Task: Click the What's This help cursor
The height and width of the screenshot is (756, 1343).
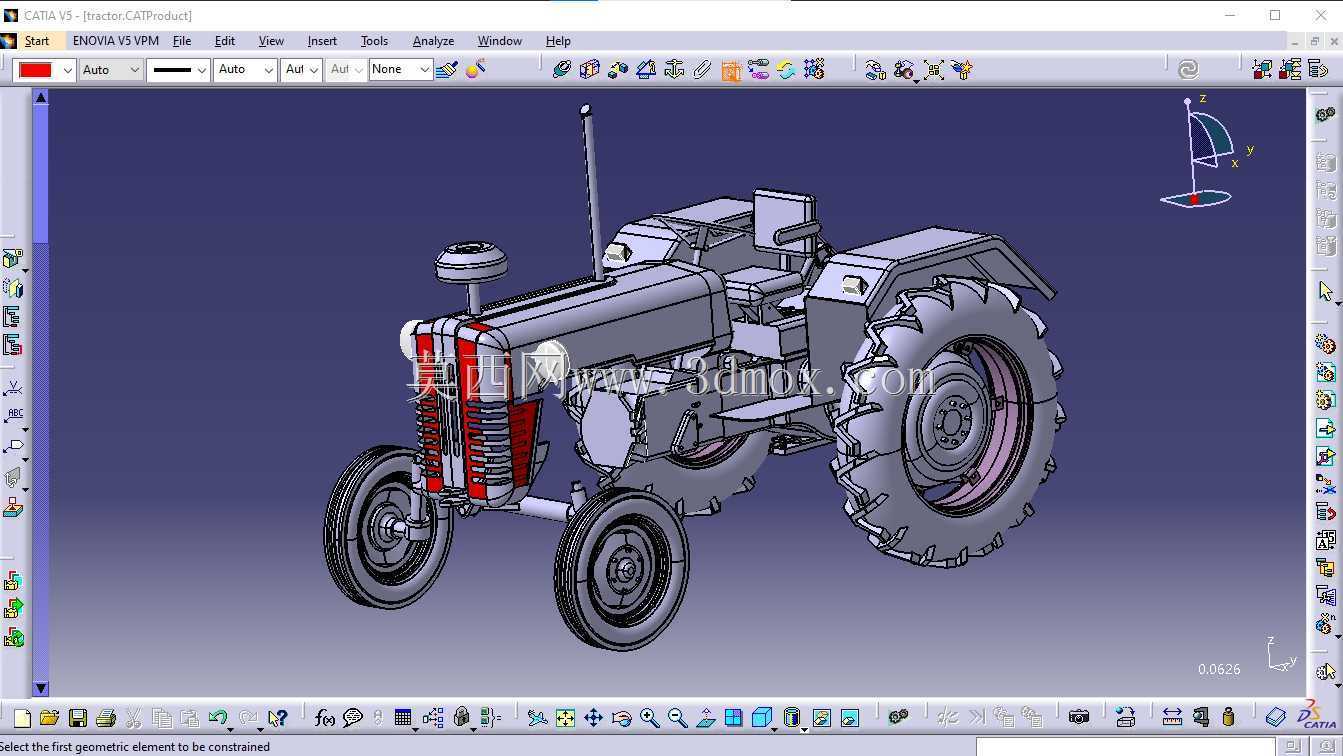Action: tap(278, 717)
